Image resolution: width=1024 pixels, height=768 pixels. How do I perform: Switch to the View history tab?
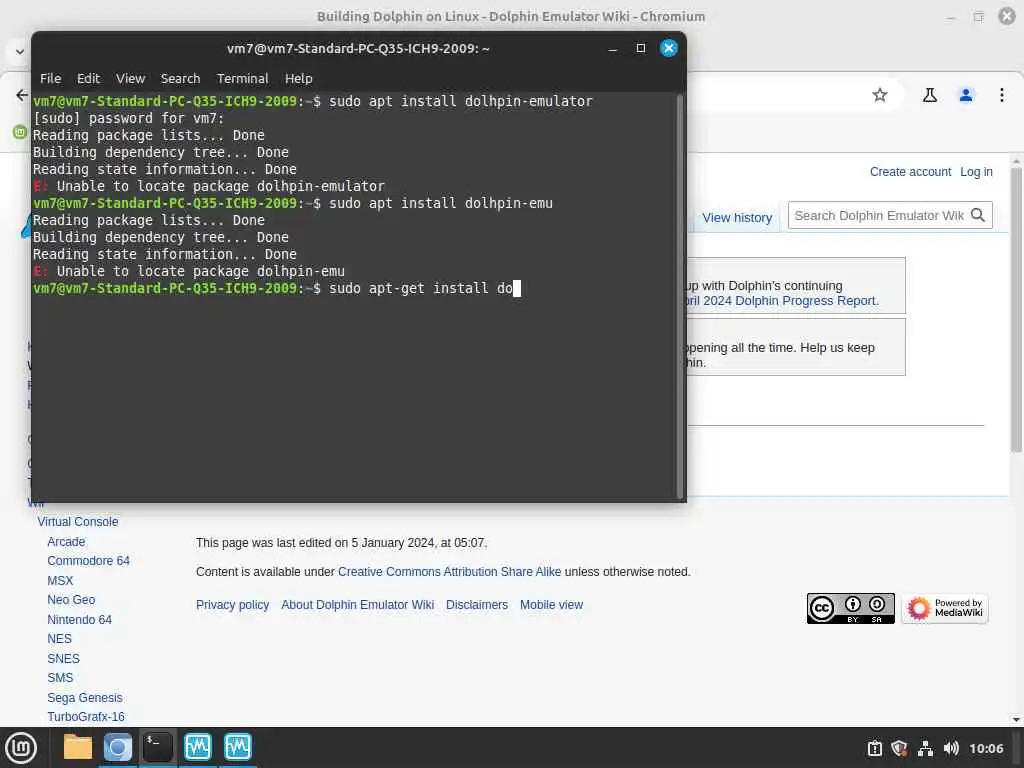point(737,217)
